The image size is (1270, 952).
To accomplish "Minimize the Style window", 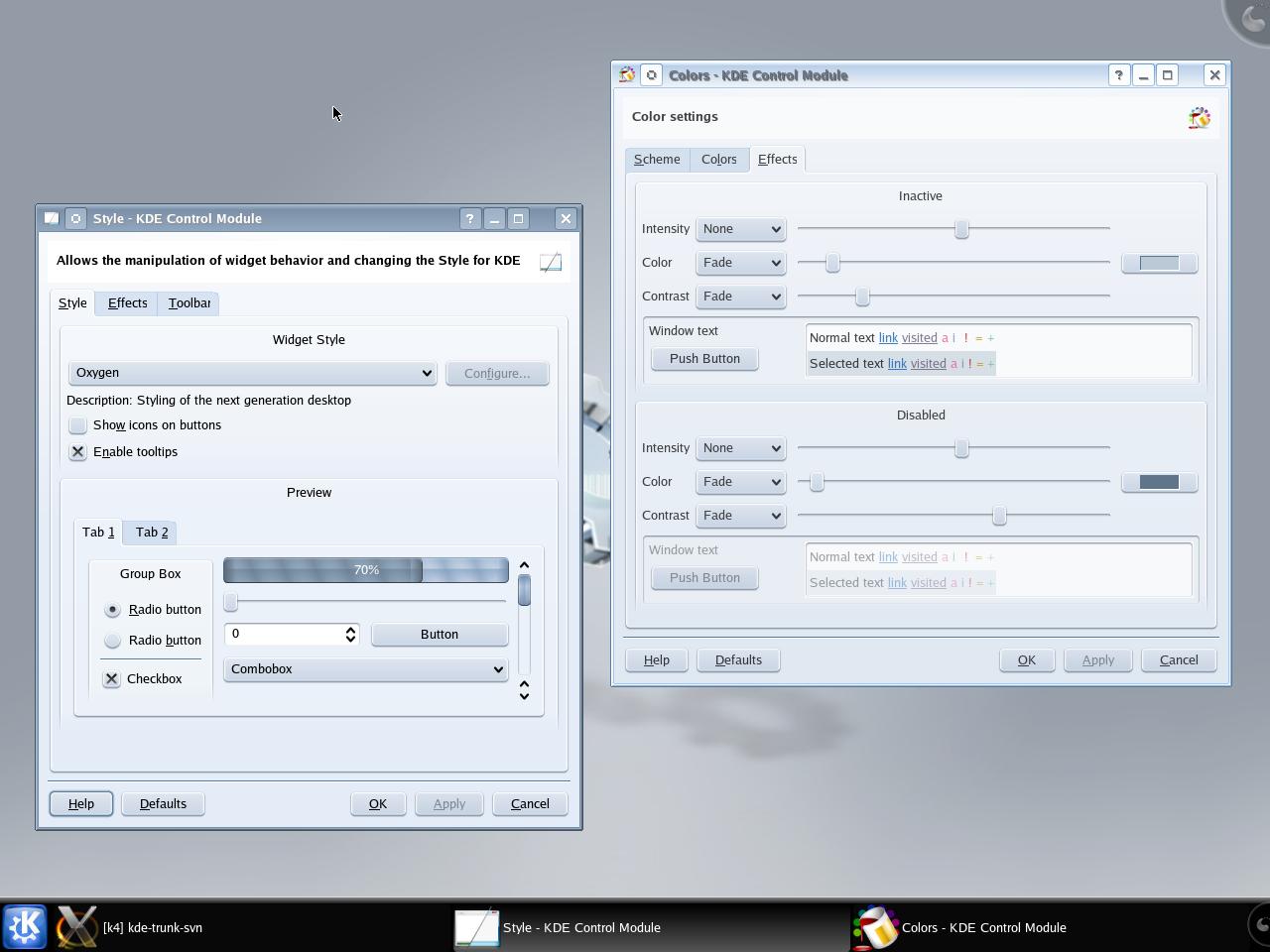I will point(494,218).
